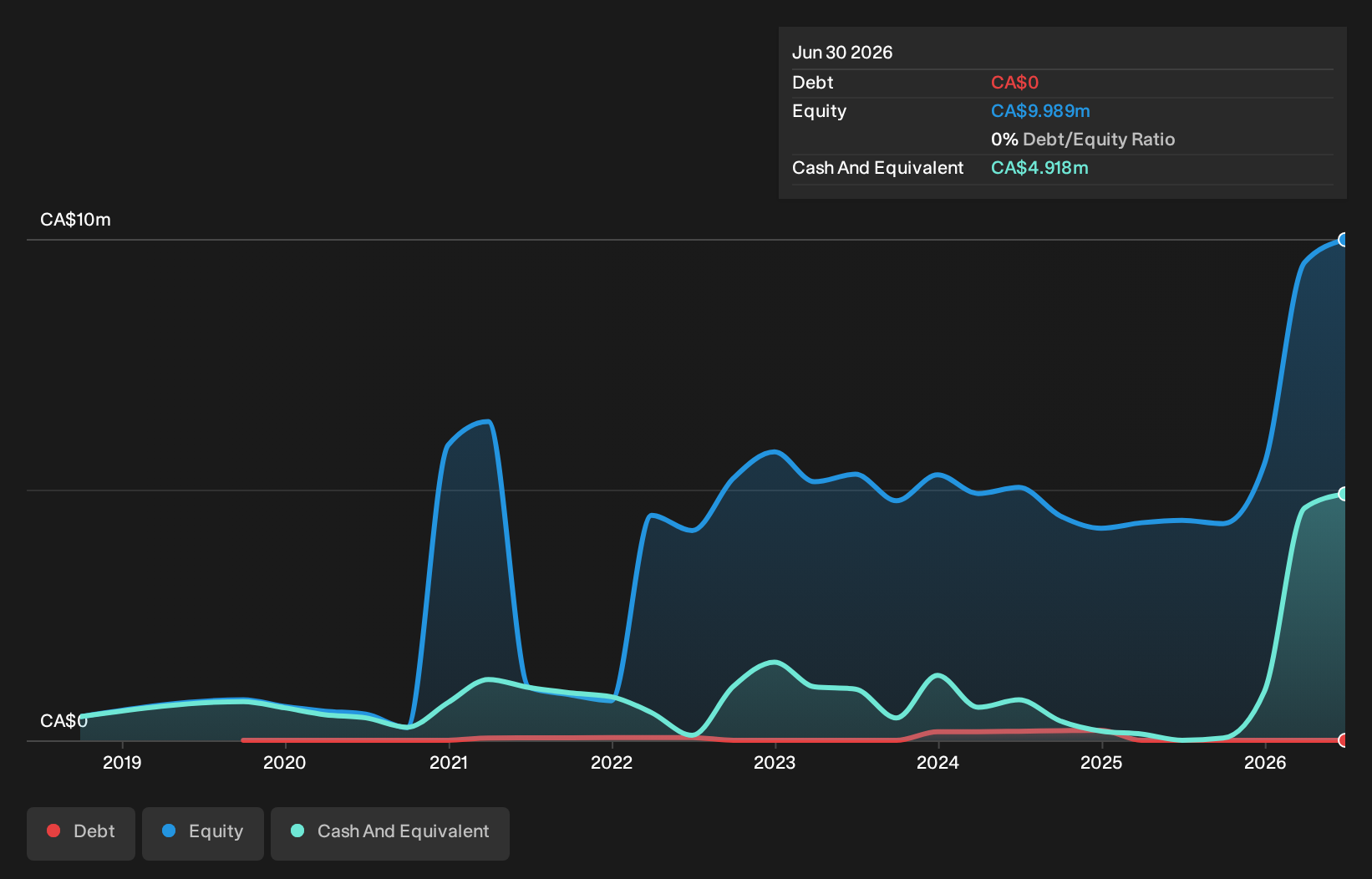Screen dimensions: 1372x879
Task: Click the 2024 x-axis label
Action: pos(938,763)
